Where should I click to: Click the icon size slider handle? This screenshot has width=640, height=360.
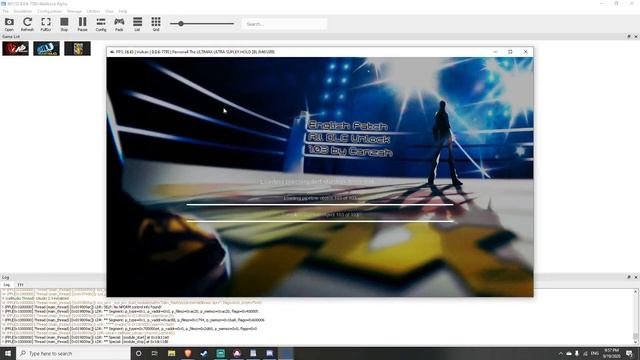point(180,24)
